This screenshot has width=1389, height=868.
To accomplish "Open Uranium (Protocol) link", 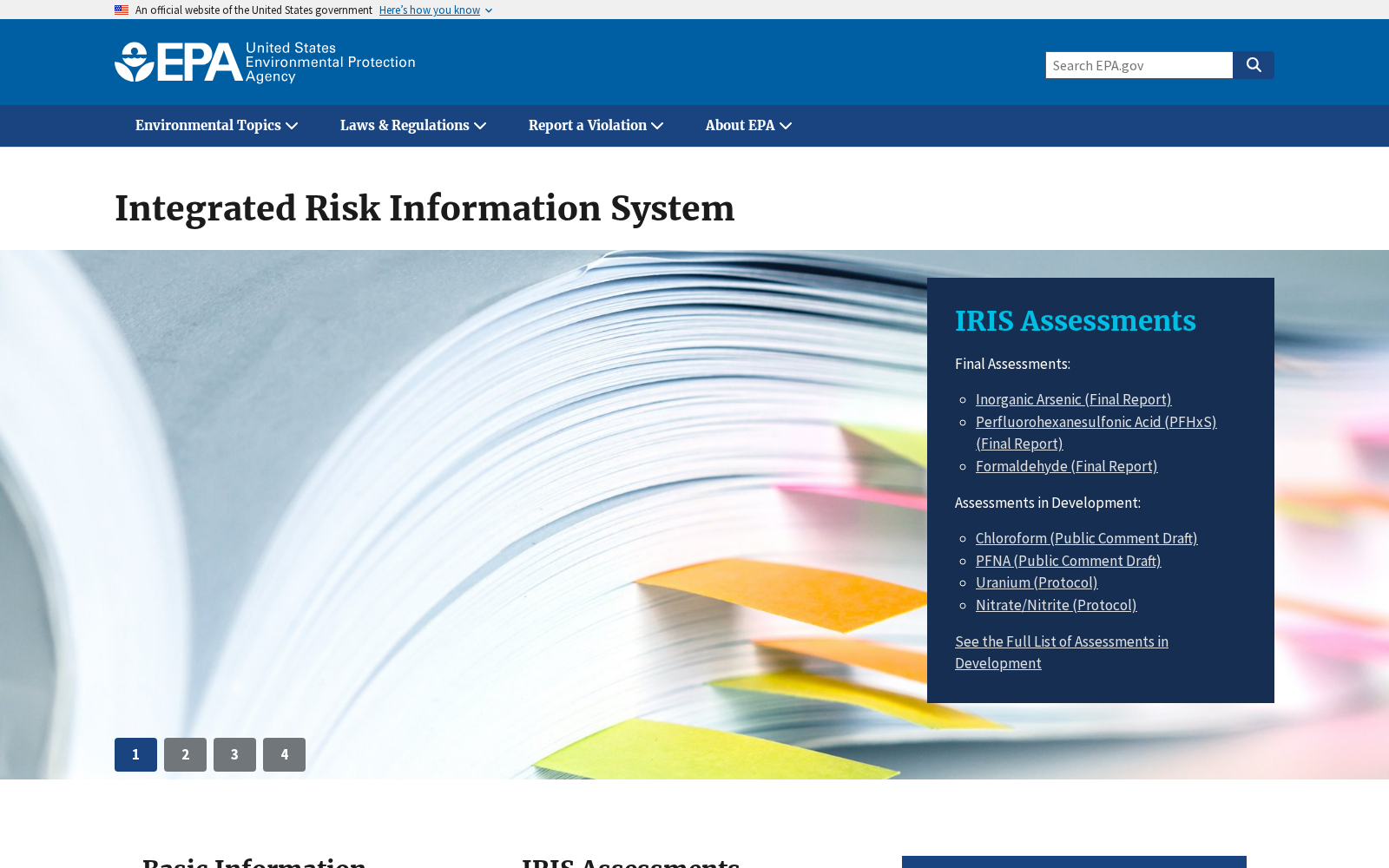I will point(1037,582).
